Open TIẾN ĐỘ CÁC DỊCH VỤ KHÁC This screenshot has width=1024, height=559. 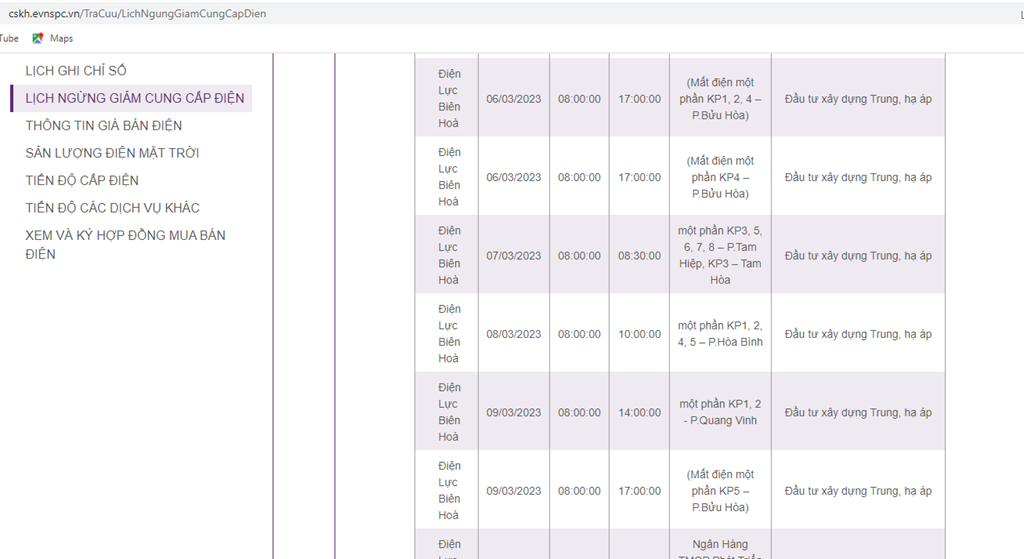[x=112, y=208]
